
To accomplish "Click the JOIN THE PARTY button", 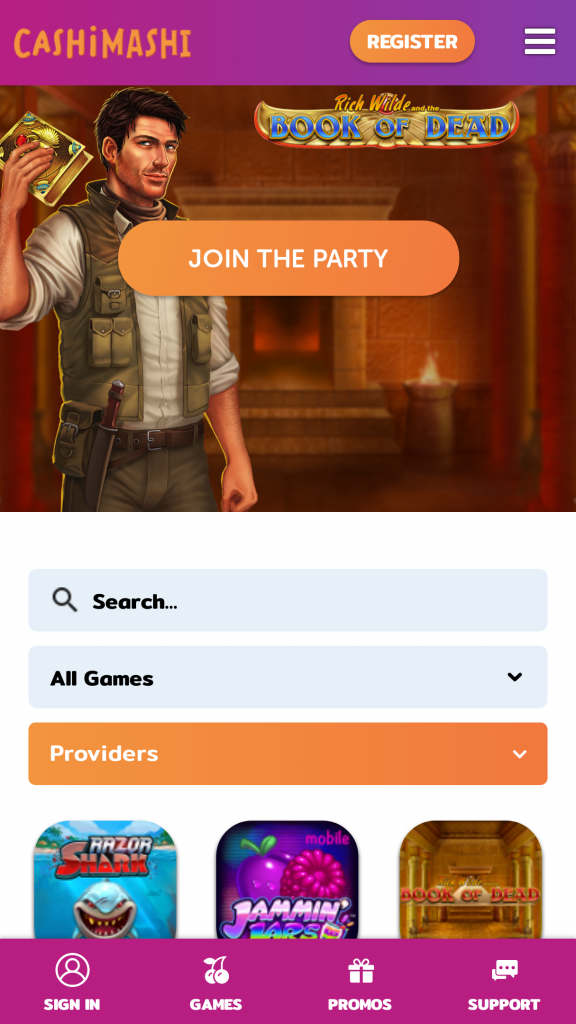I will point(289,258).
